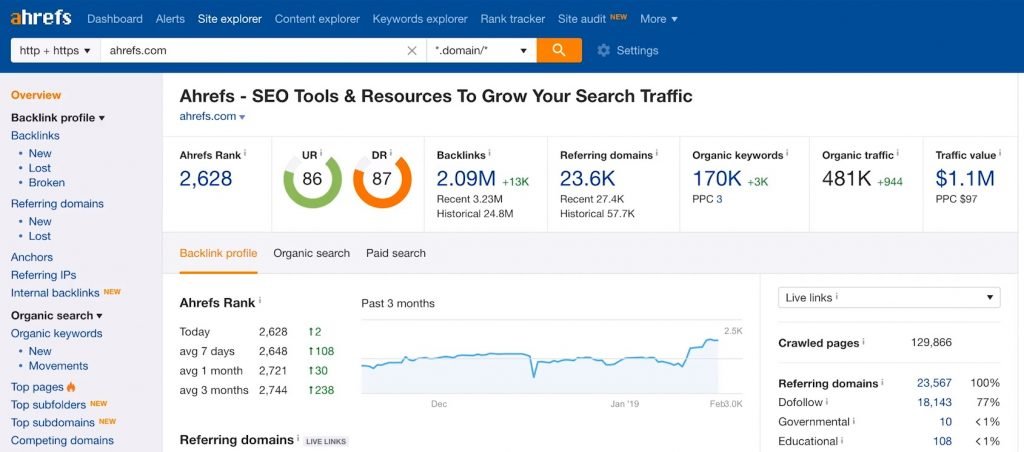The width and height of the screenshot is (1024, 452).
Task: Click info icon next to Governmental
Action: coord(854,421)
